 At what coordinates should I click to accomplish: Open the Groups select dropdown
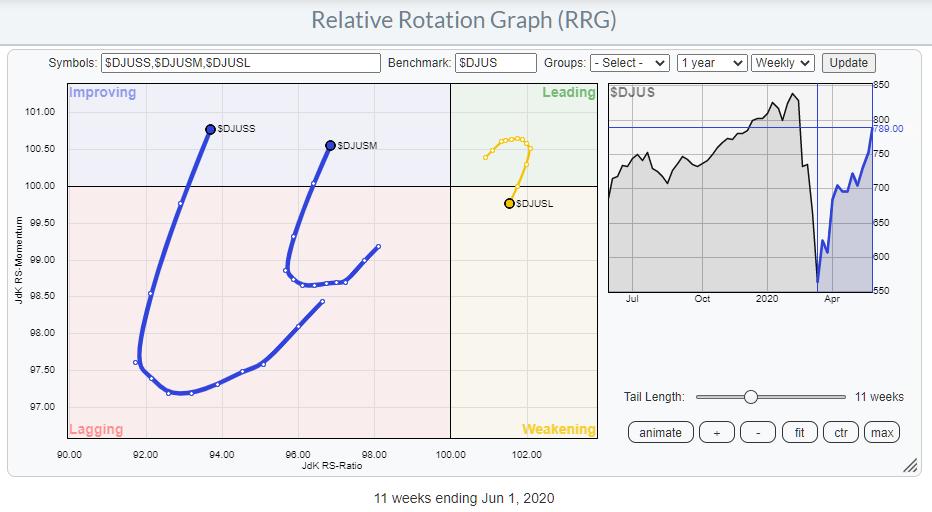click(x=630, y=63)
